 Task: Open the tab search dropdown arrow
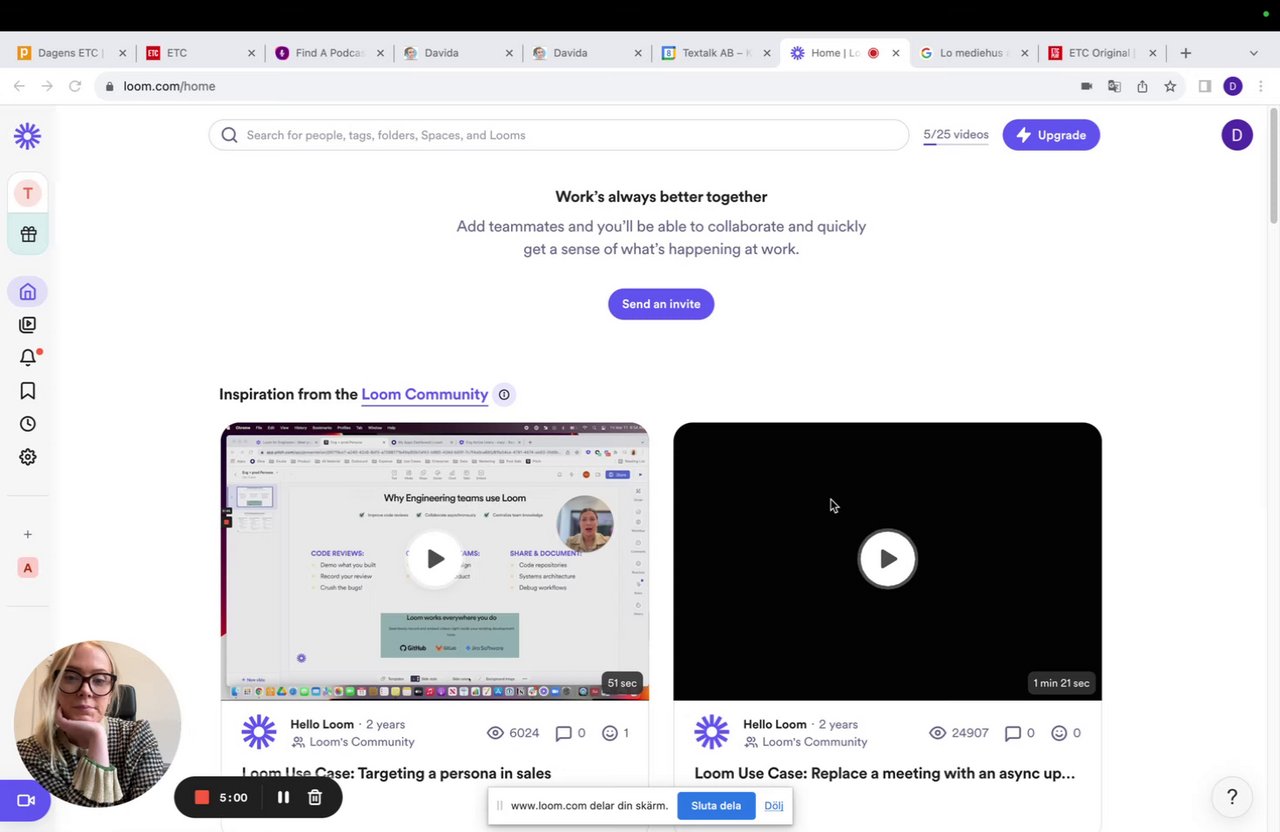(x=1253, y=53)
